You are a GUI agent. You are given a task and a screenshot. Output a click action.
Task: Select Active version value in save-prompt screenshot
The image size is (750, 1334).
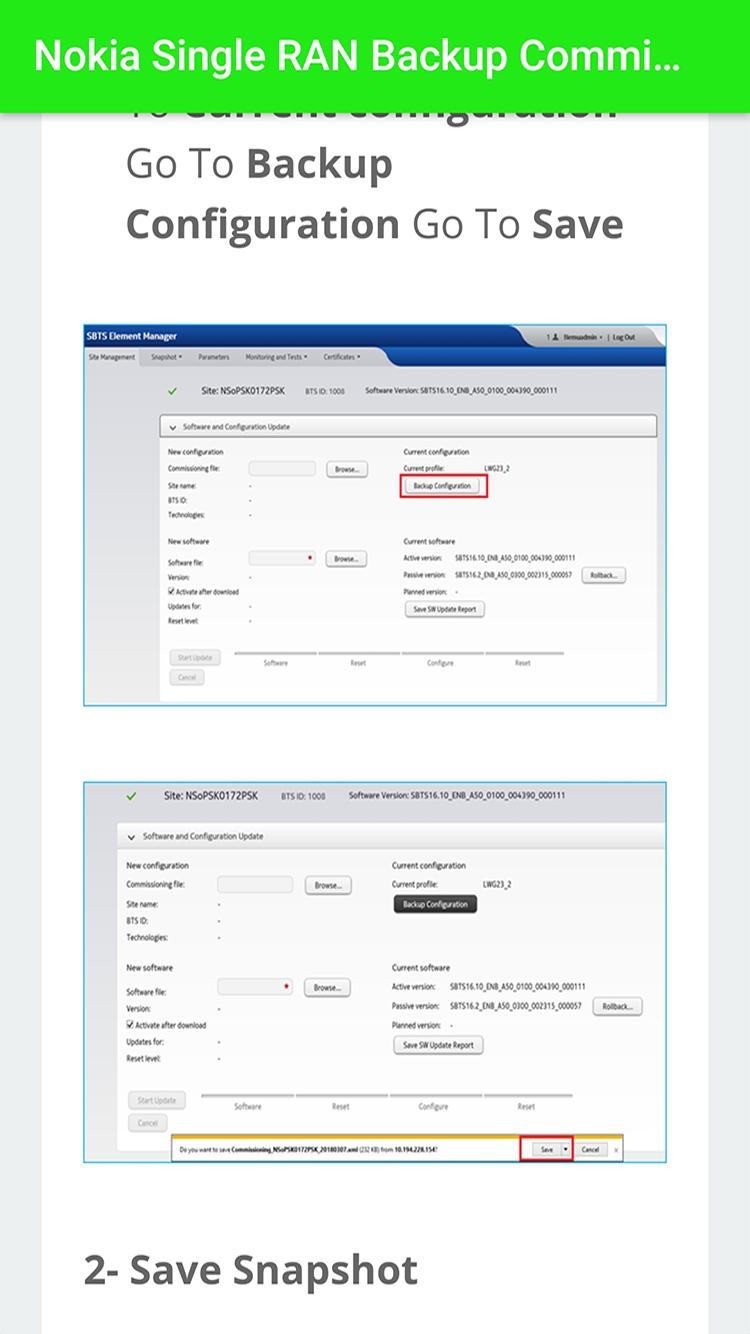coord(517,986)
